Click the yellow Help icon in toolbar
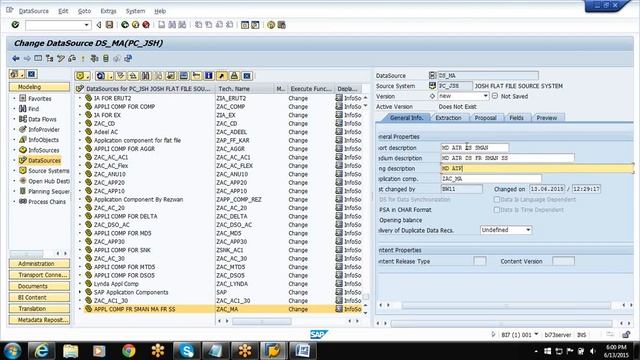The image size is (640, 360). (271, 25)
